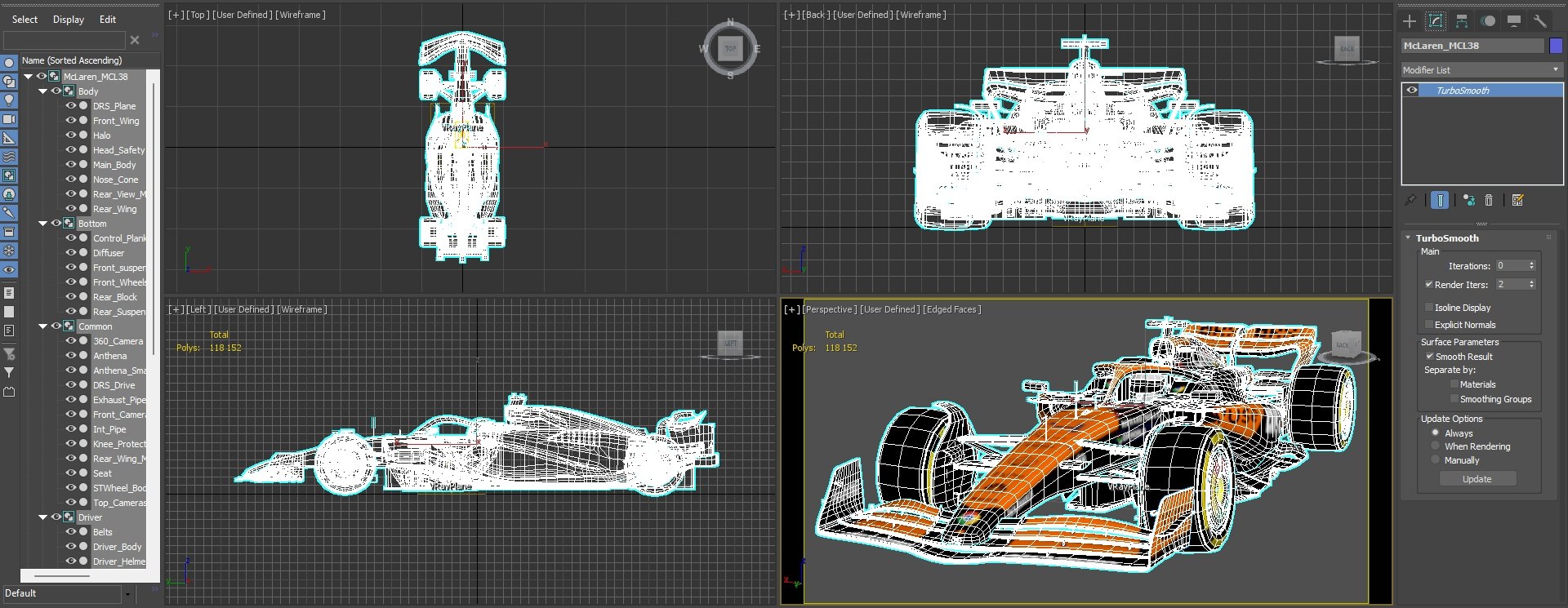Collapse the Bottom group in tree
1568x608 pixels.
(43, 224)
